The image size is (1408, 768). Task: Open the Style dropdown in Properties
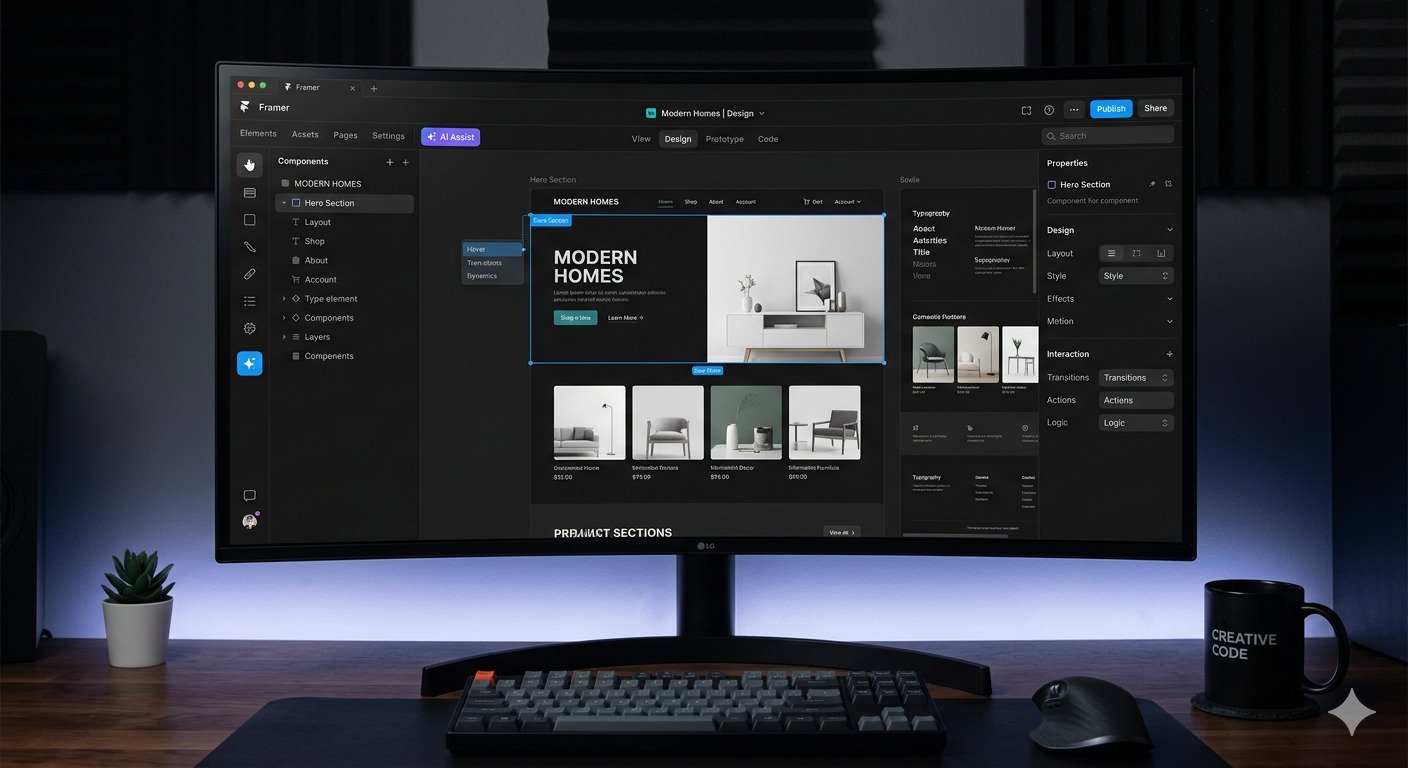tap(1136, 276)
